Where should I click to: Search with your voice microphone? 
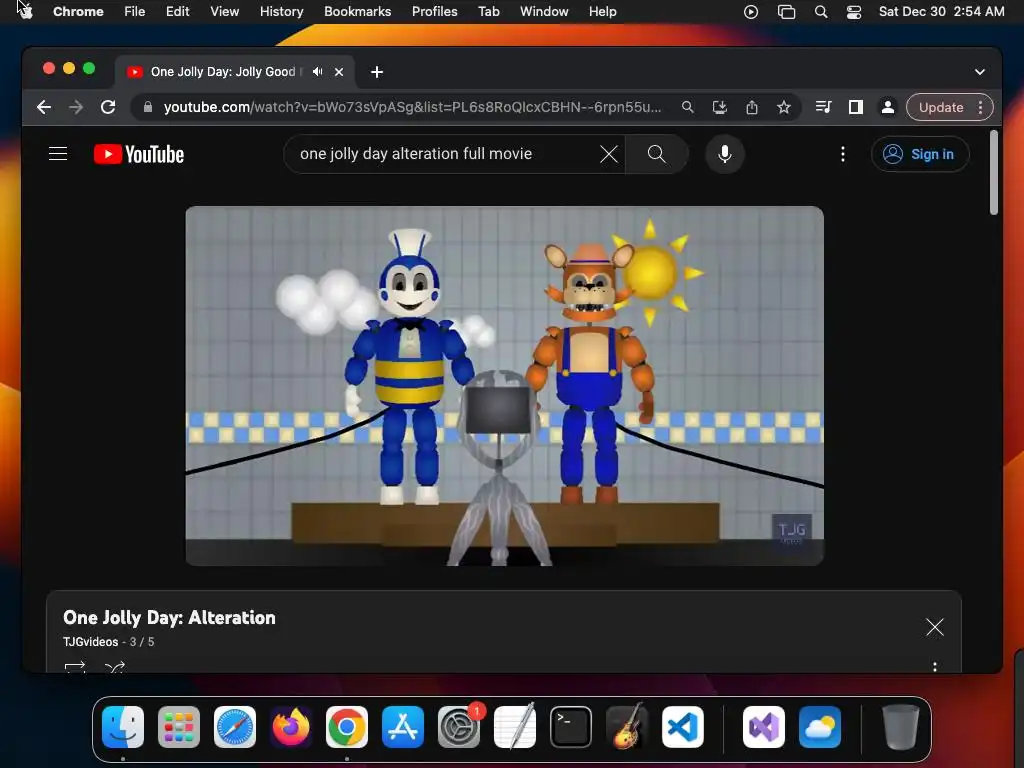pyautogui.click(x=725, y=154)
